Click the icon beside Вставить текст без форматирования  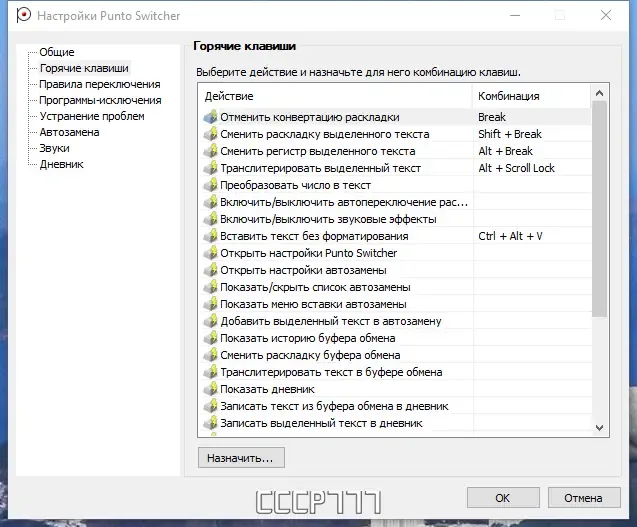(210, 236)
